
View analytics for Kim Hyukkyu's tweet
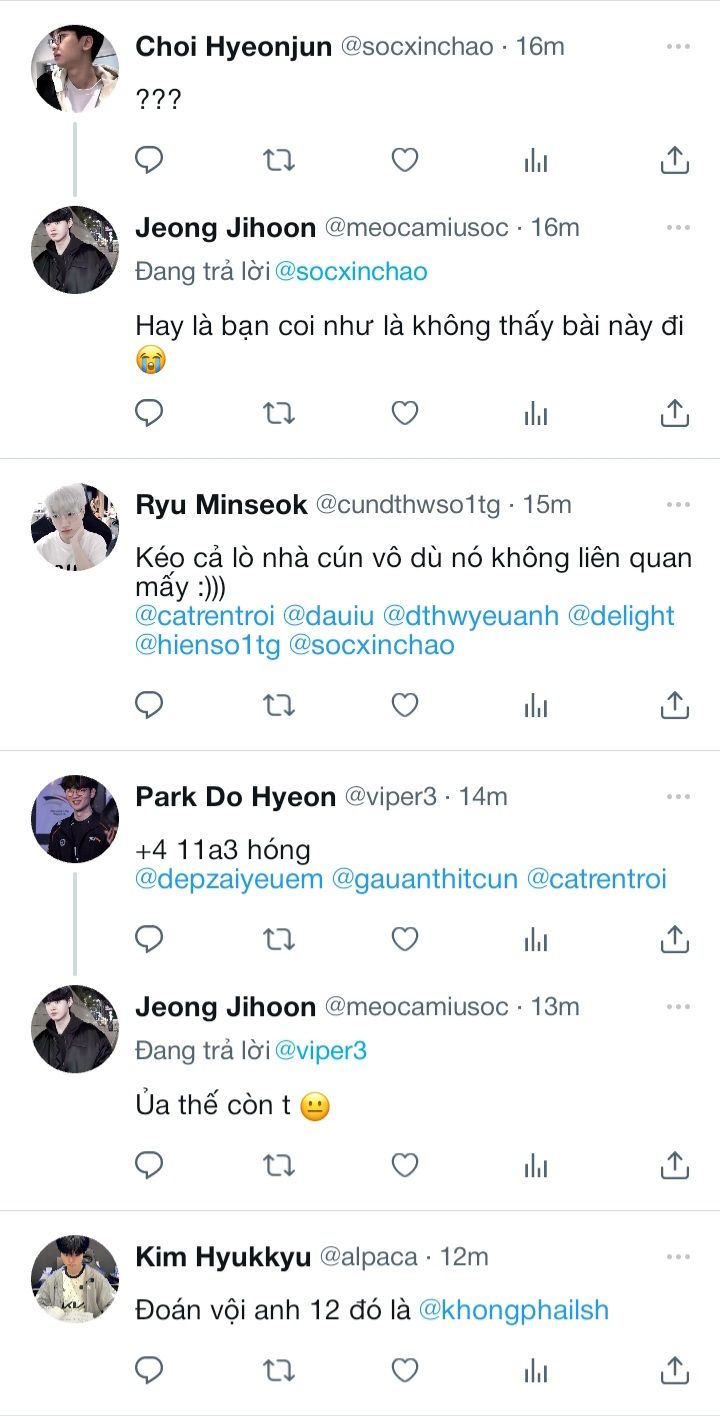pos(536,1368)
